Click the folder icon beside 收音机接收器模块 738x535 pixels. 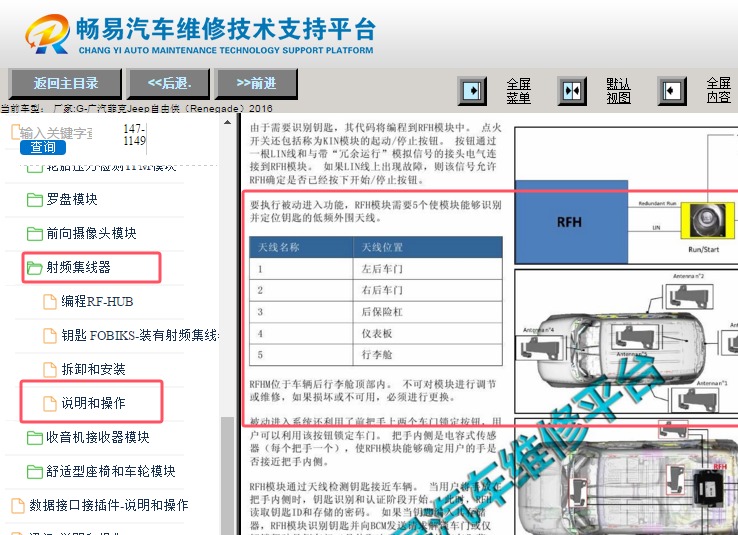tap(34, 438)
